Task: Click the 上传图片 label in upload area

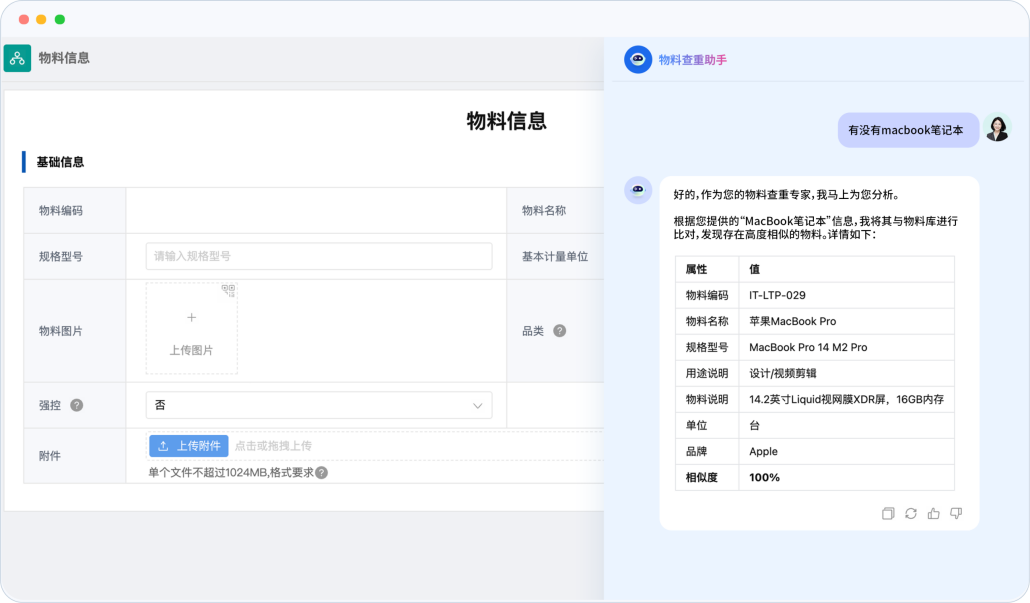Action: point(191,350)
